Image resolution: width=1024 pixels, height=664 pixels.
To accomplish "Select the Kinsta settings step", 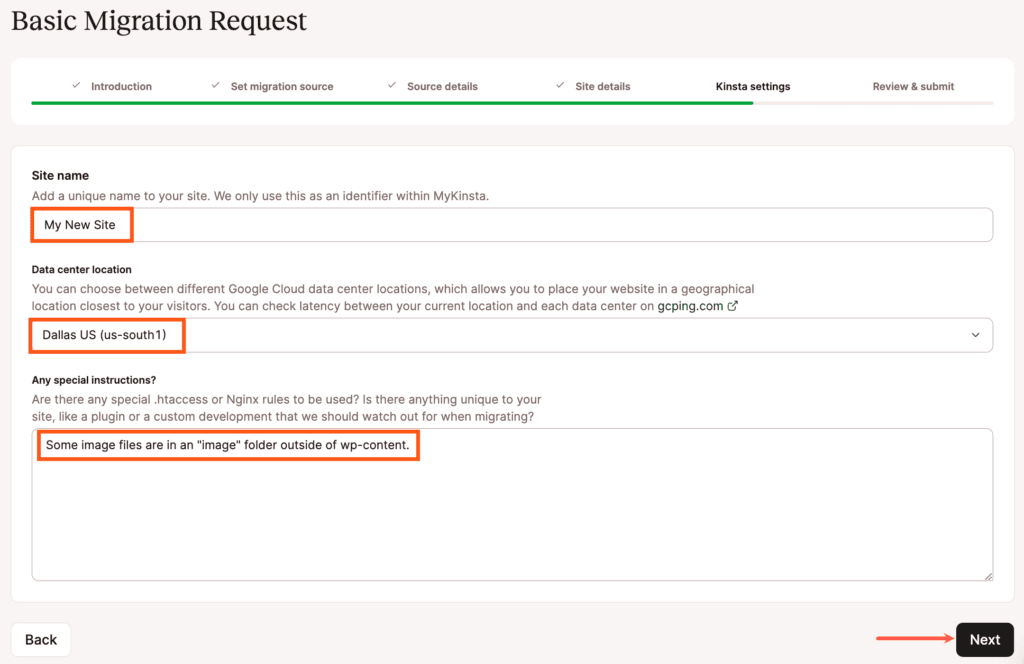I will coord(753,86).
